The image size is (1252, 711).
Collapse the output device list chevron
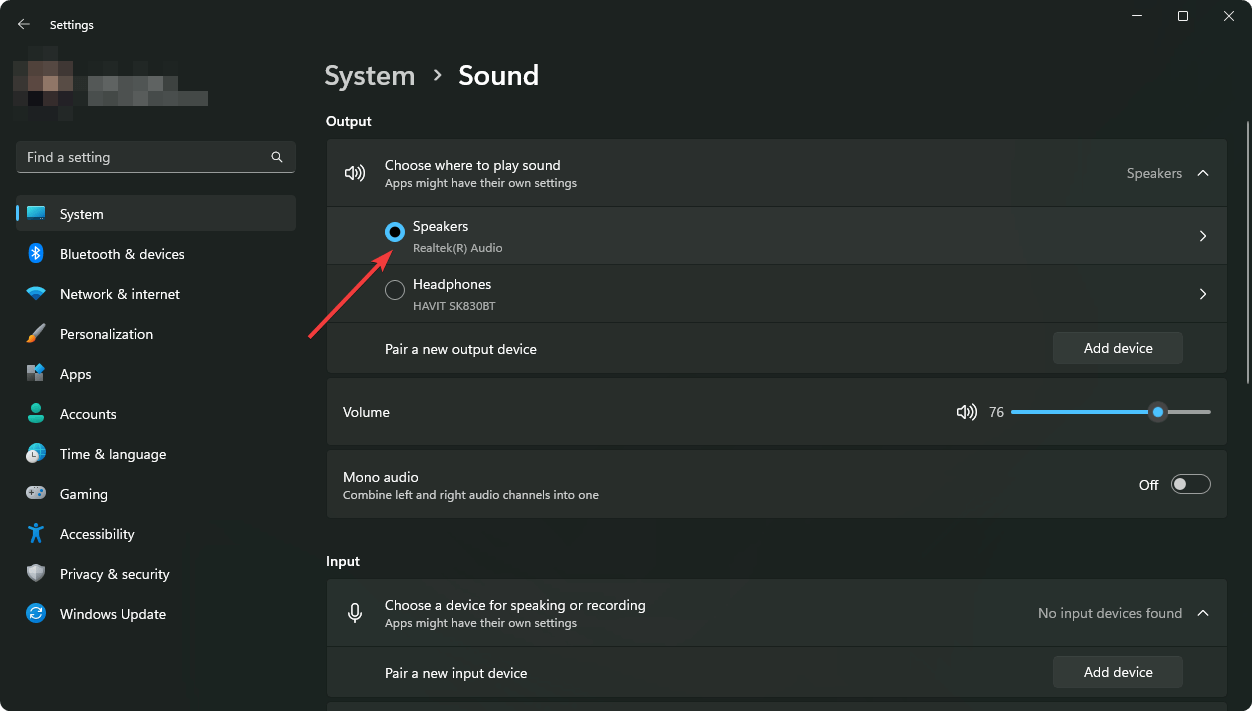coord(1203,173)
